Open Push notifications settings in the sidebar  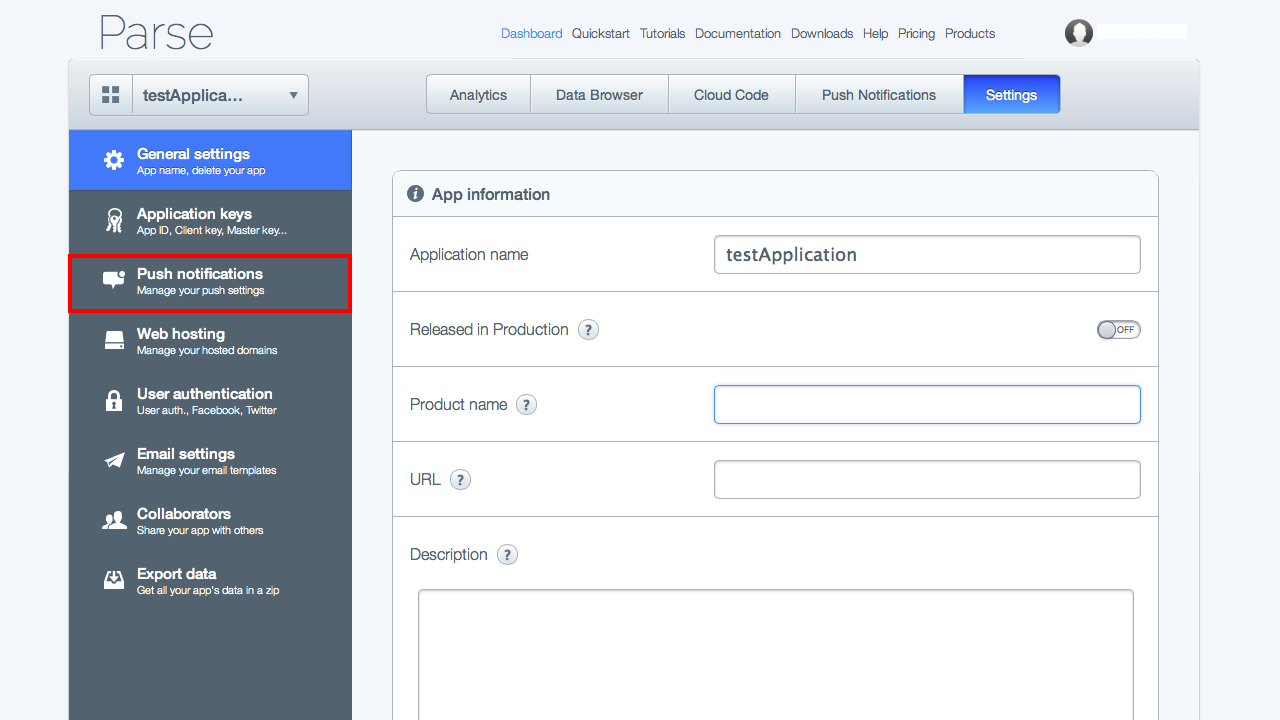[210, 283]
